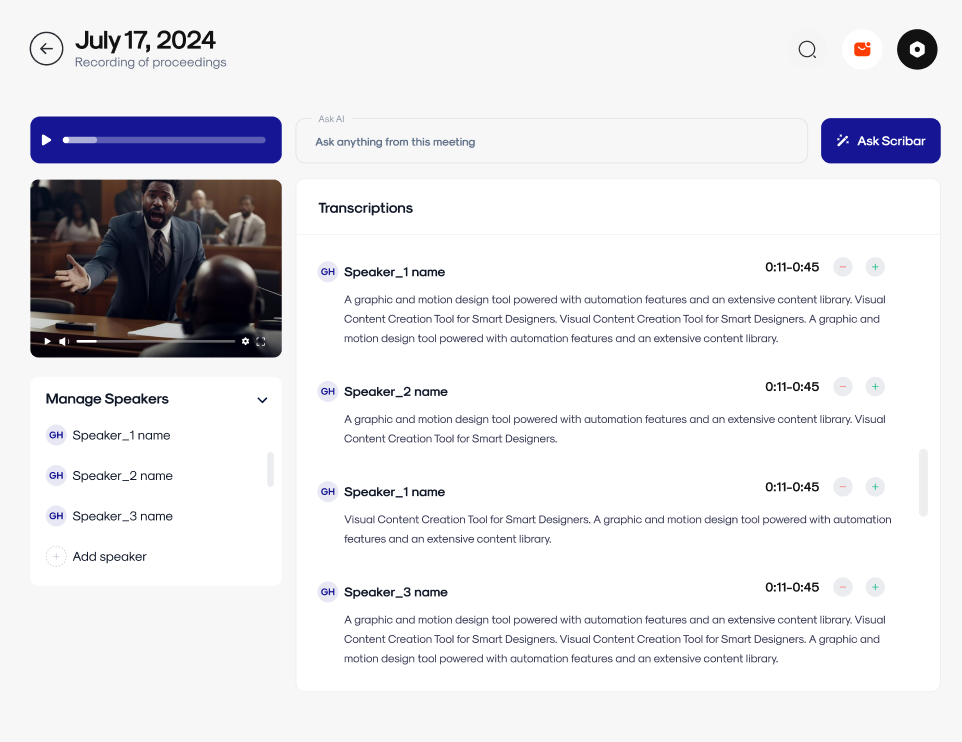Click the back arrow beside July 17, 2024
962x742 pixels.
pos(46,48)
